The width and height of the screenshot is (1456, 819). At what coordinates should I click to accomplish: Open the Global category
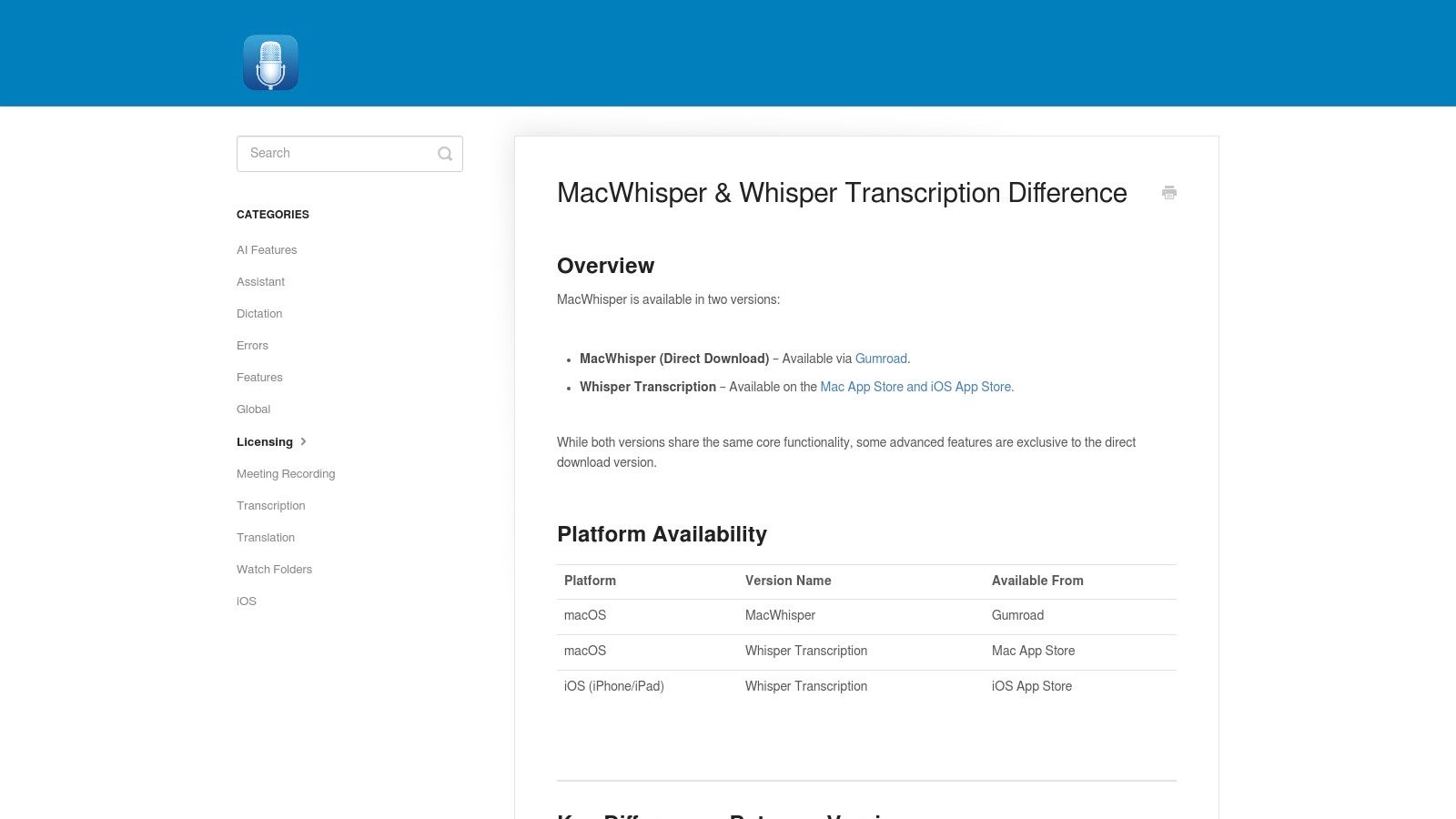coord(253,409)
